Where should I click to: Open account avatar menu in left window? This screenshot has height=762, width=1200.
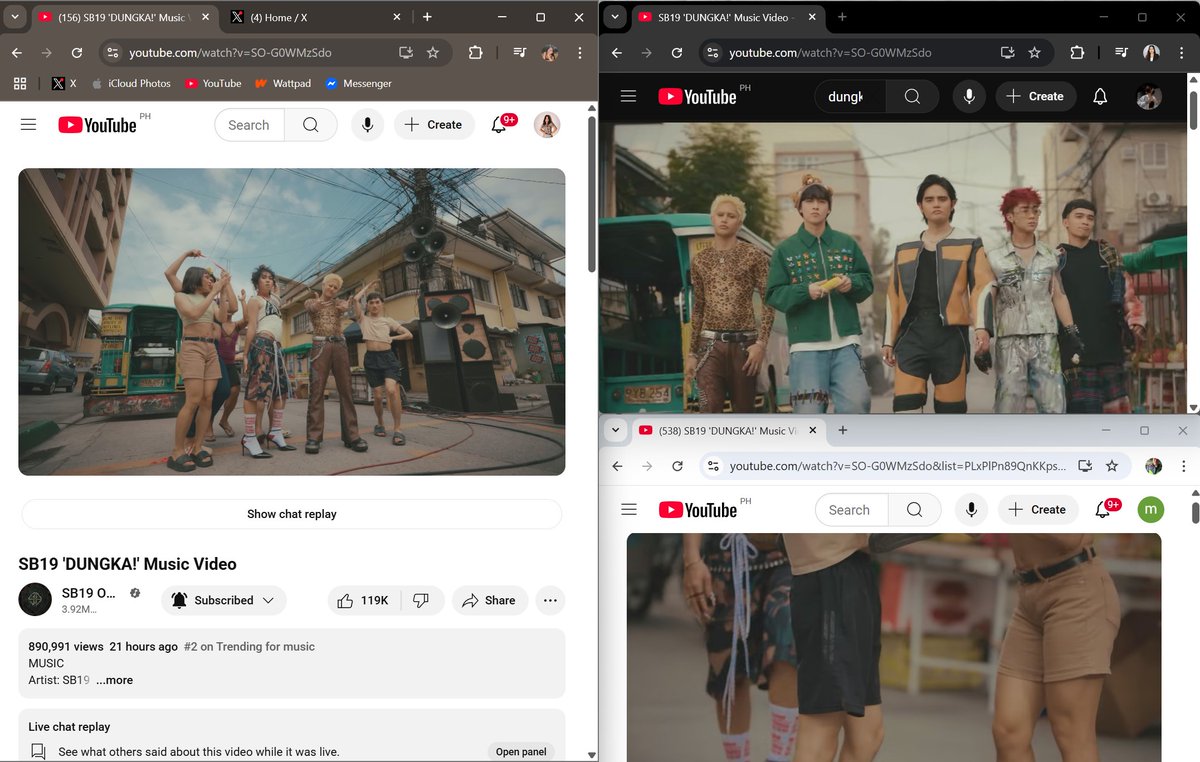click(547, 125)
